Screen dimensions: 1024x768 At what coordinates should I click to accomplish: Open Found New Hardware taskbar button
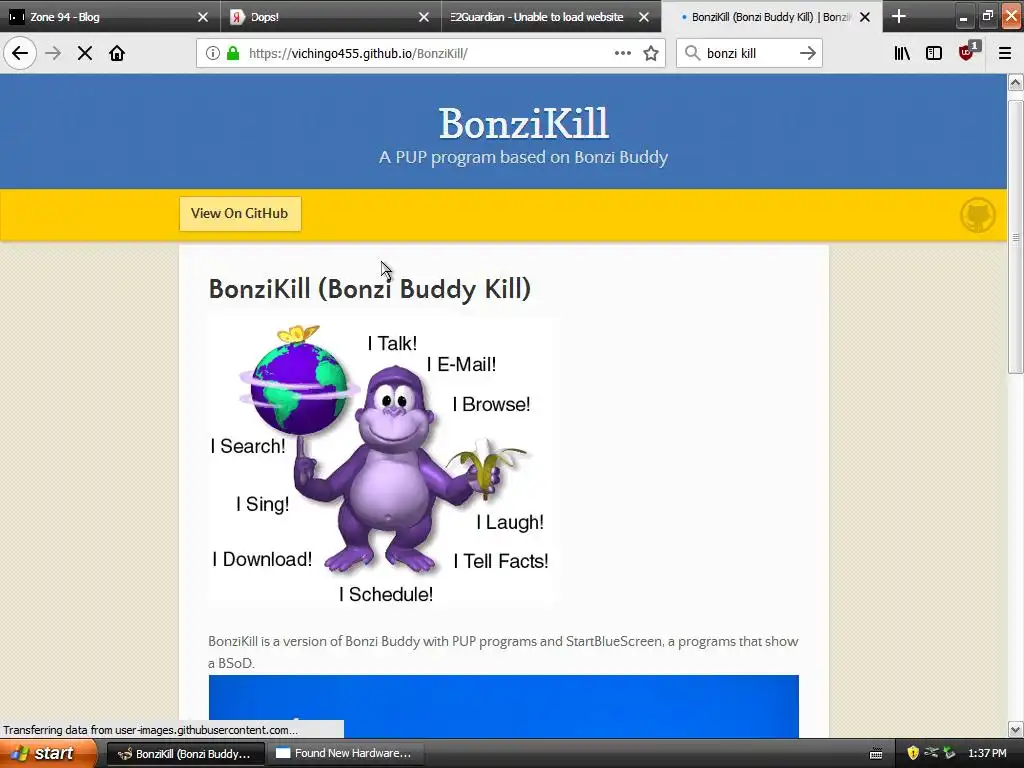point(344,754)
